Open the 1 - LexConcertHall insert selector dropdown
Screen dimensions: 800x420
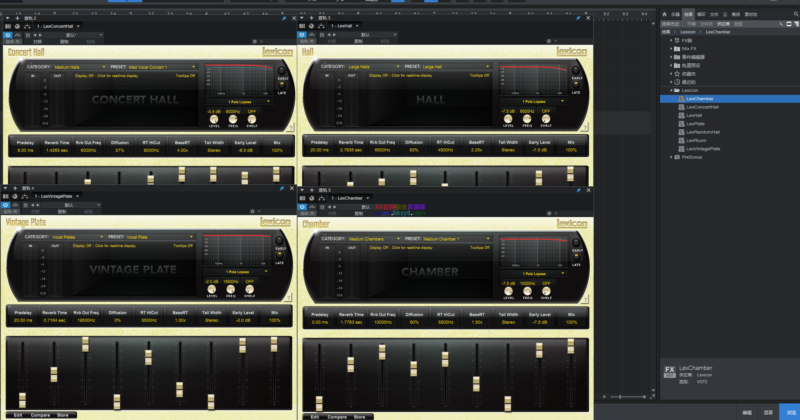(58, 26)
